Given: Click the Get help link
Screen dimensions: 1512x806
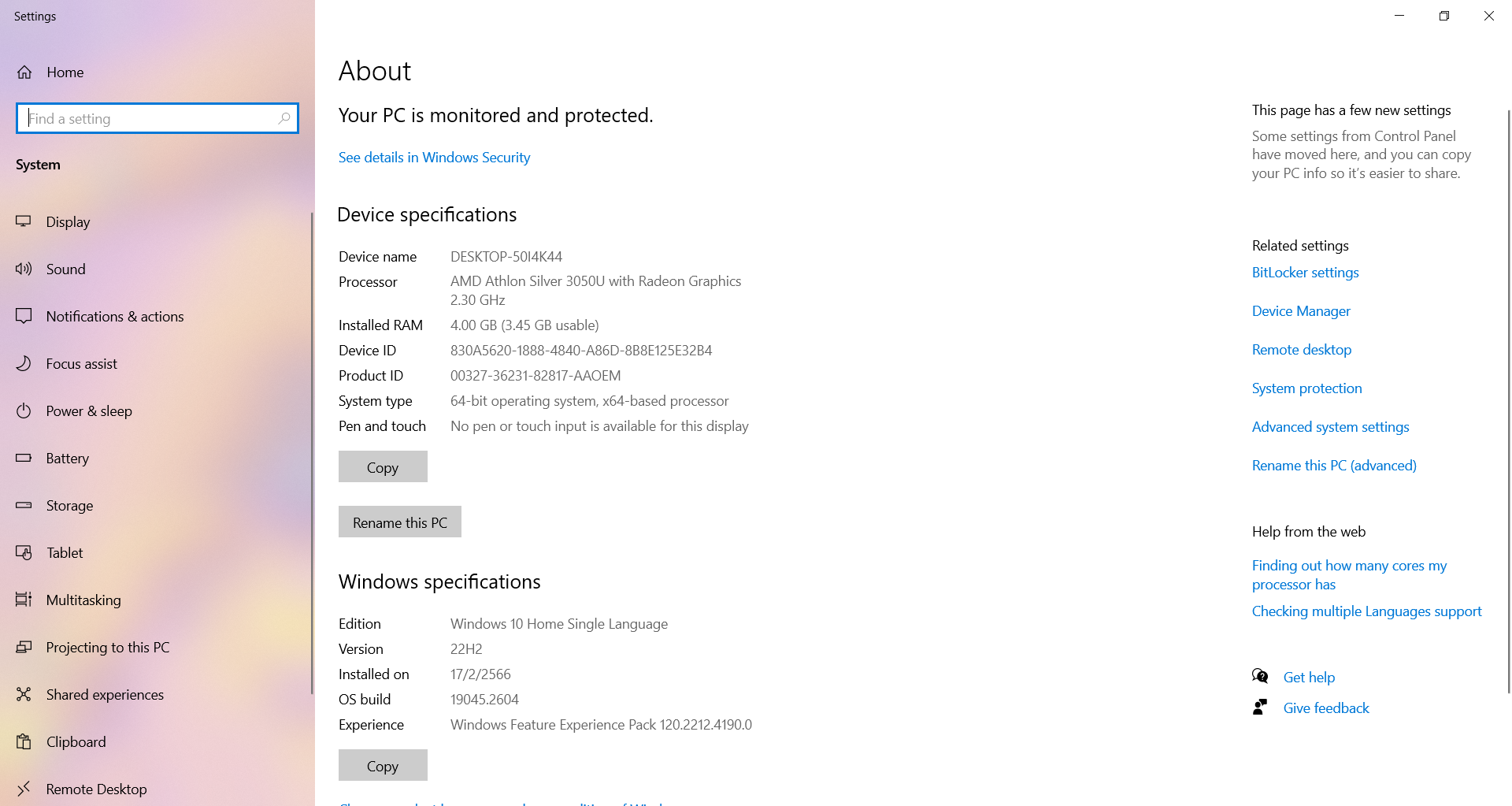Looking at the screenshot, I should pos(1309,677).
